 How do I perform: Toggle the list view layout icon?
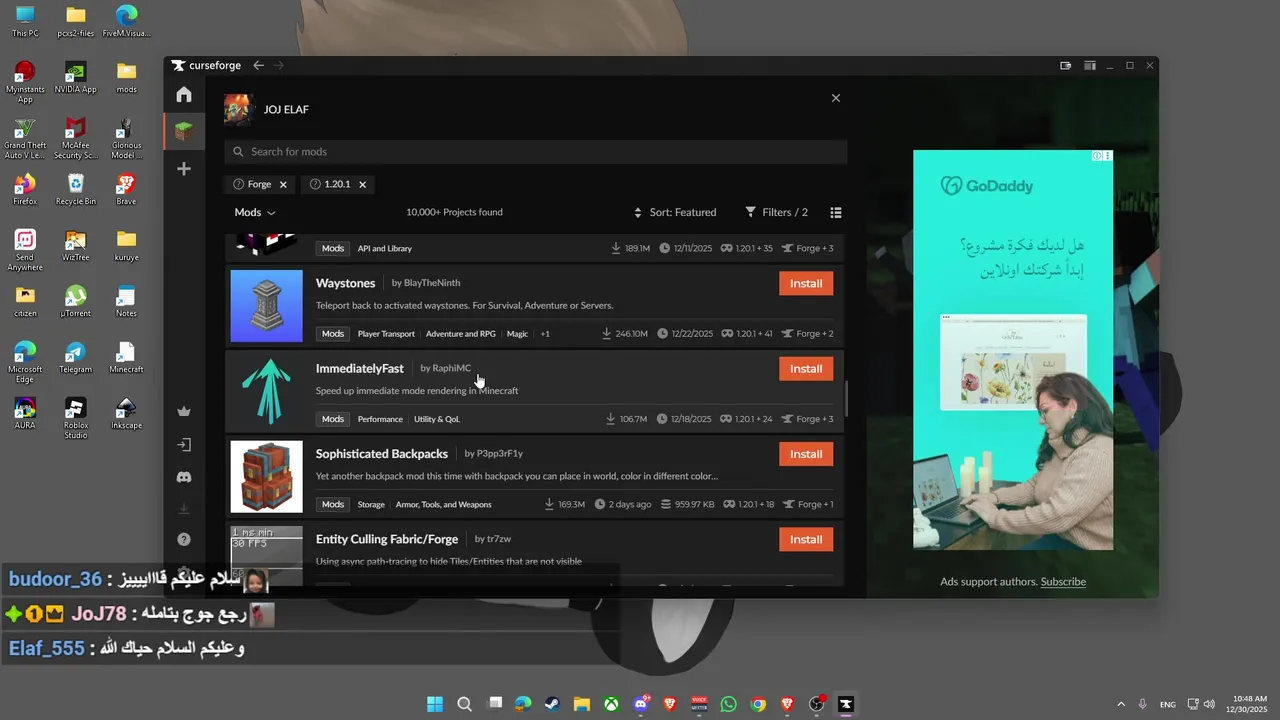pyautogui.click(x=836, y=212)
